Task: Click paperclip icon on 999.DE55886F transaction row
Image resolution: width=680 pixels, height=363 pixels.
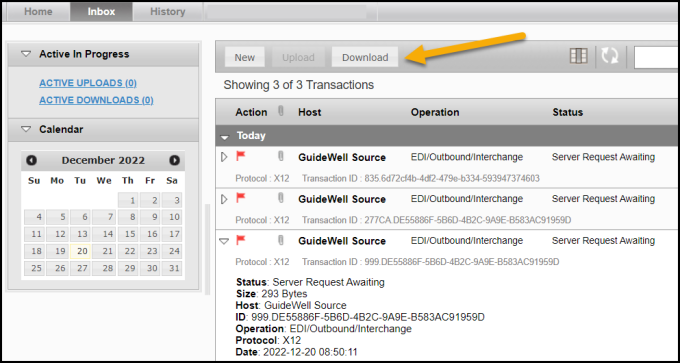Action: click(281, 240)
